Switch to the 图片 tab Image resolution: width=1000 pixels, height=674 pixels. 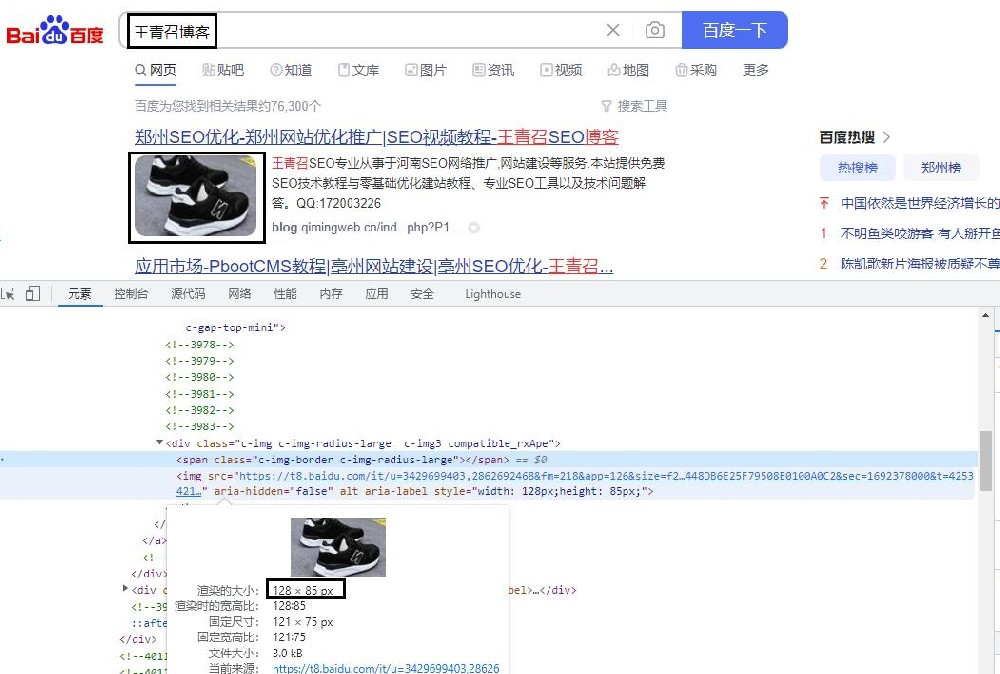[426, 70]
